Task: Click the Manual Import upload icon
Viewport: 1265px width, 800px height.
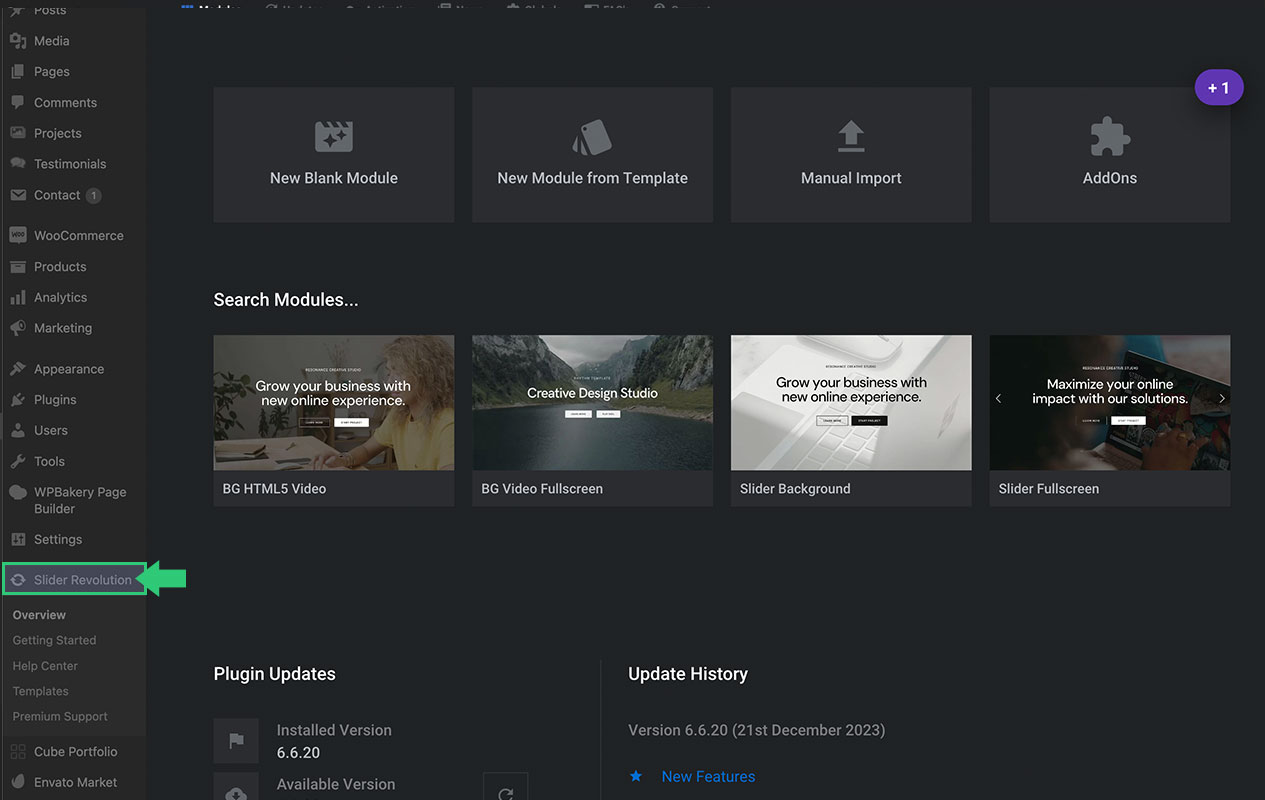Action: pyautogui.click(x=850, y=137)
